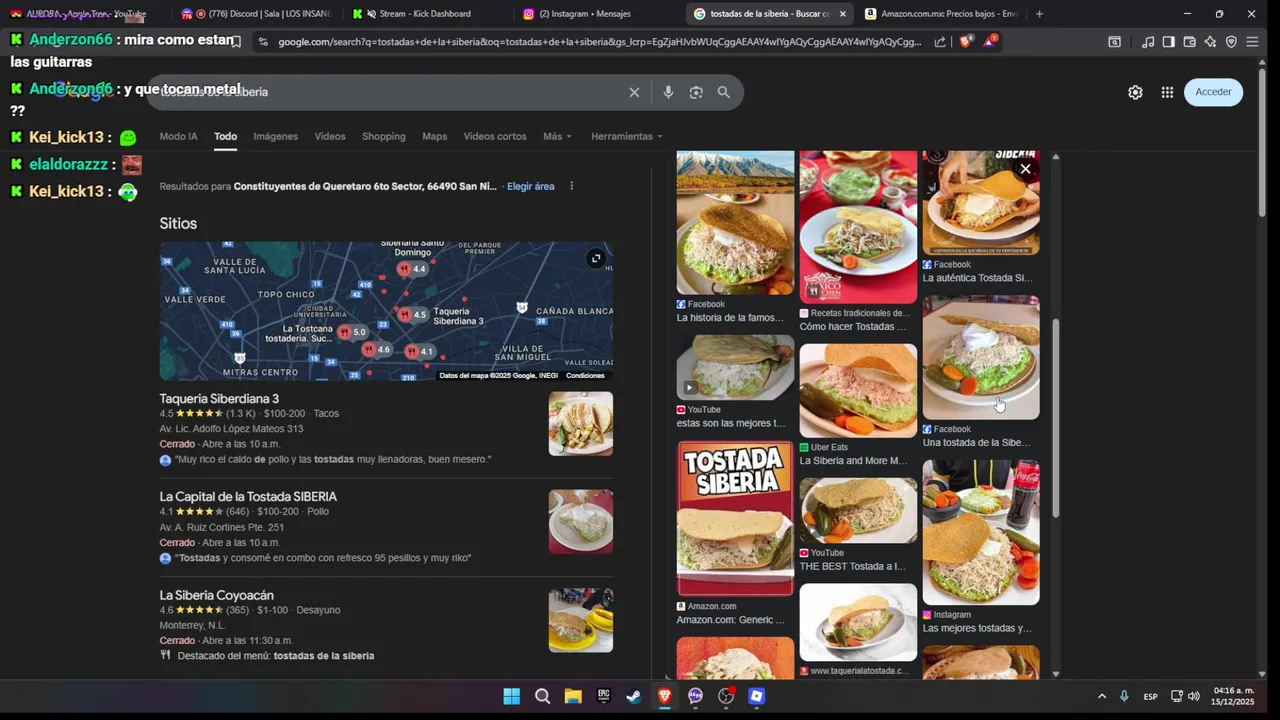Open the Brave Shields lion icon

tap(965, 42)
